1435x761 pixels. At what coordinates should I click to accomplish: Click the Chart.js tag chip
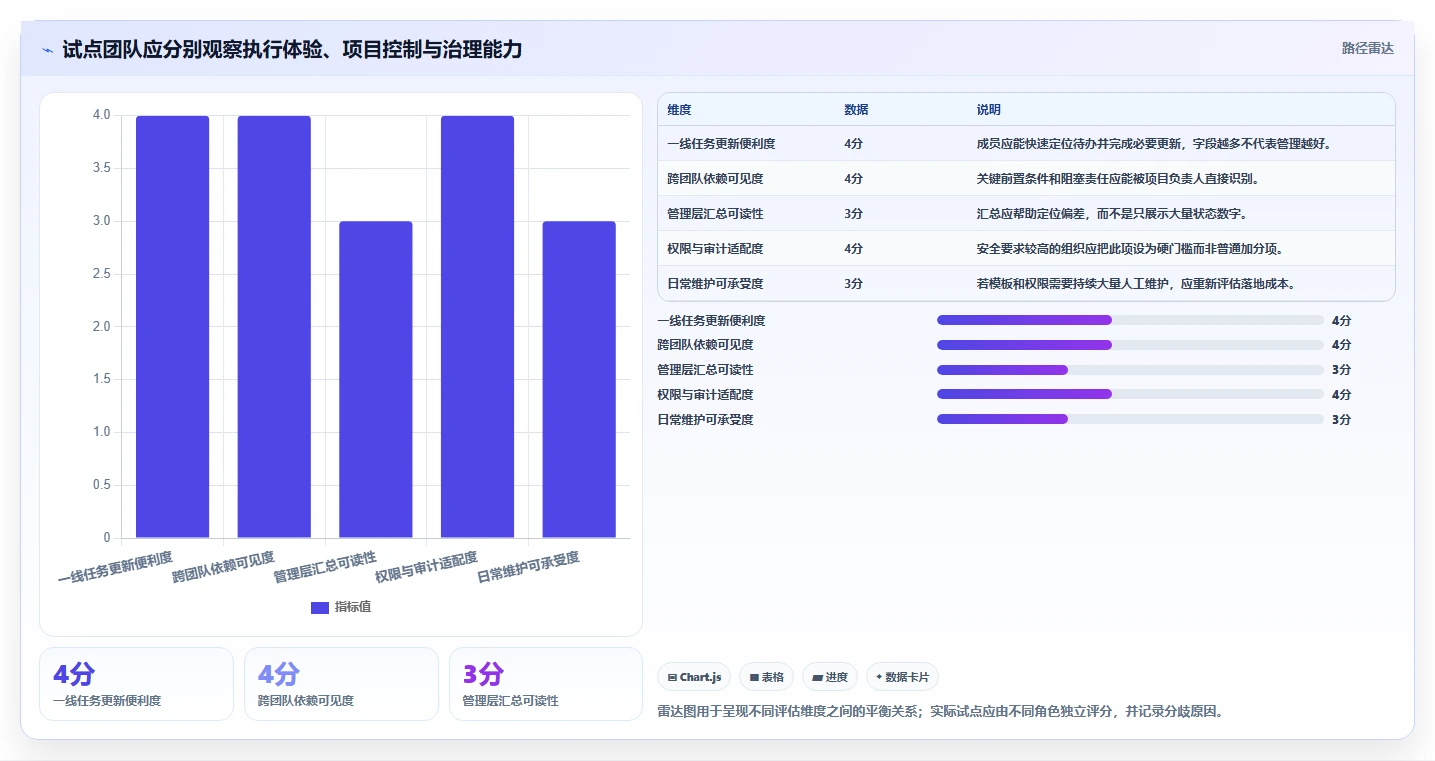694,677
